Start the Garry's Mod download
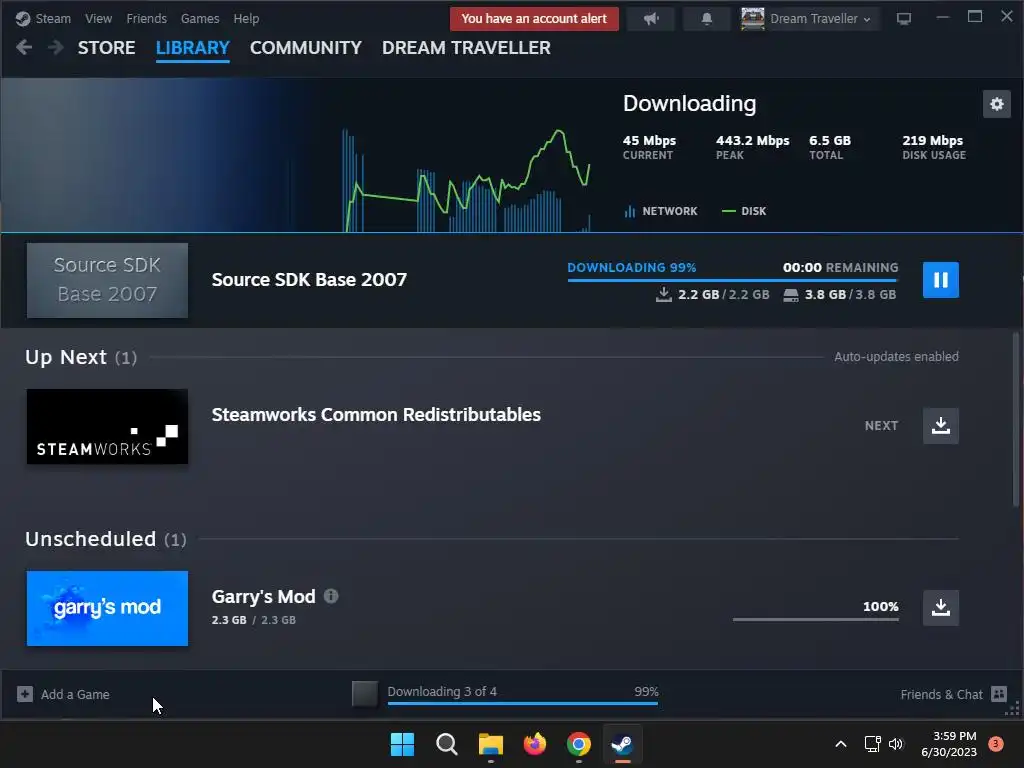This screenshot has height=768, width=1024. tap(940, 607)
